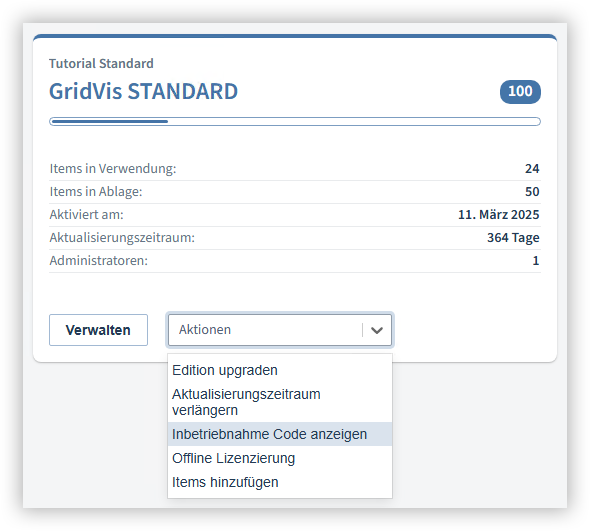
Task: Open the Aktionen dropdown
Action: pyautogui.click(x=280, y=330)
